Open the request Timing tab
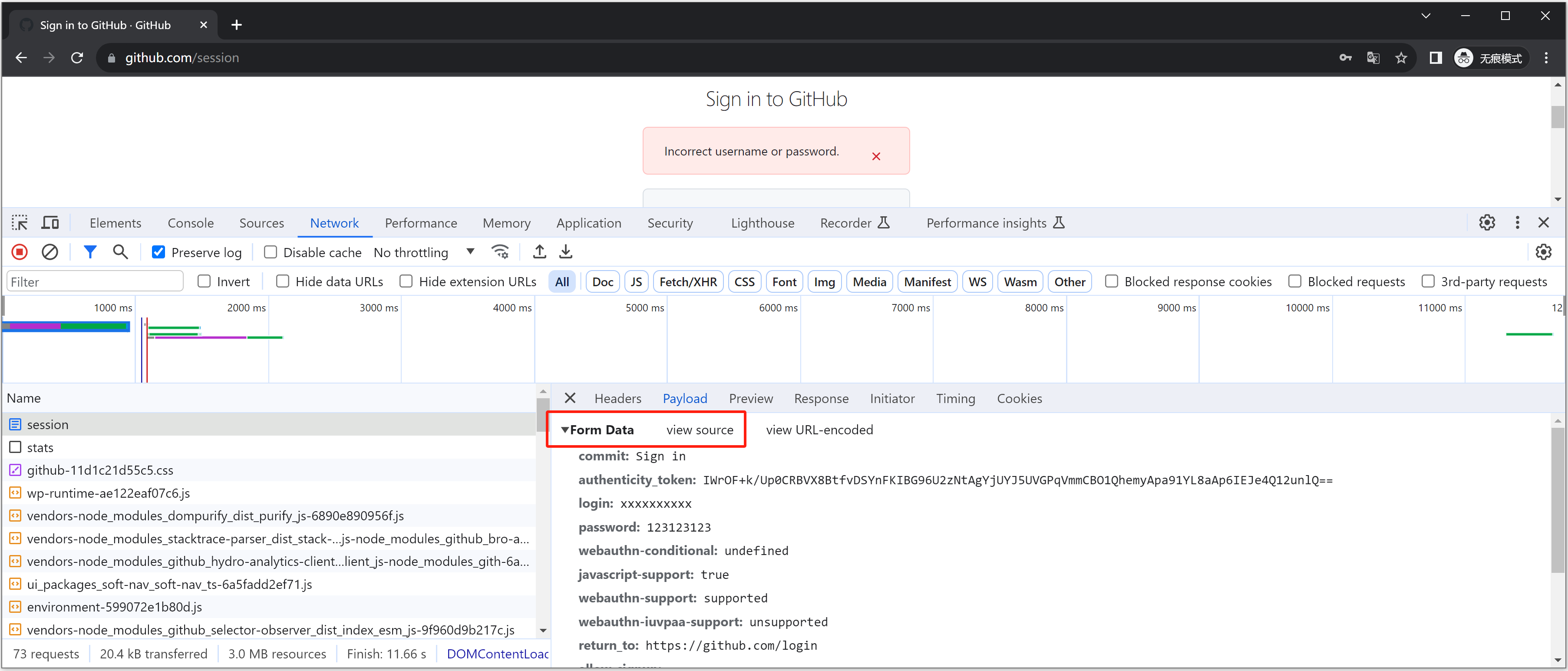 pos(956,398)
